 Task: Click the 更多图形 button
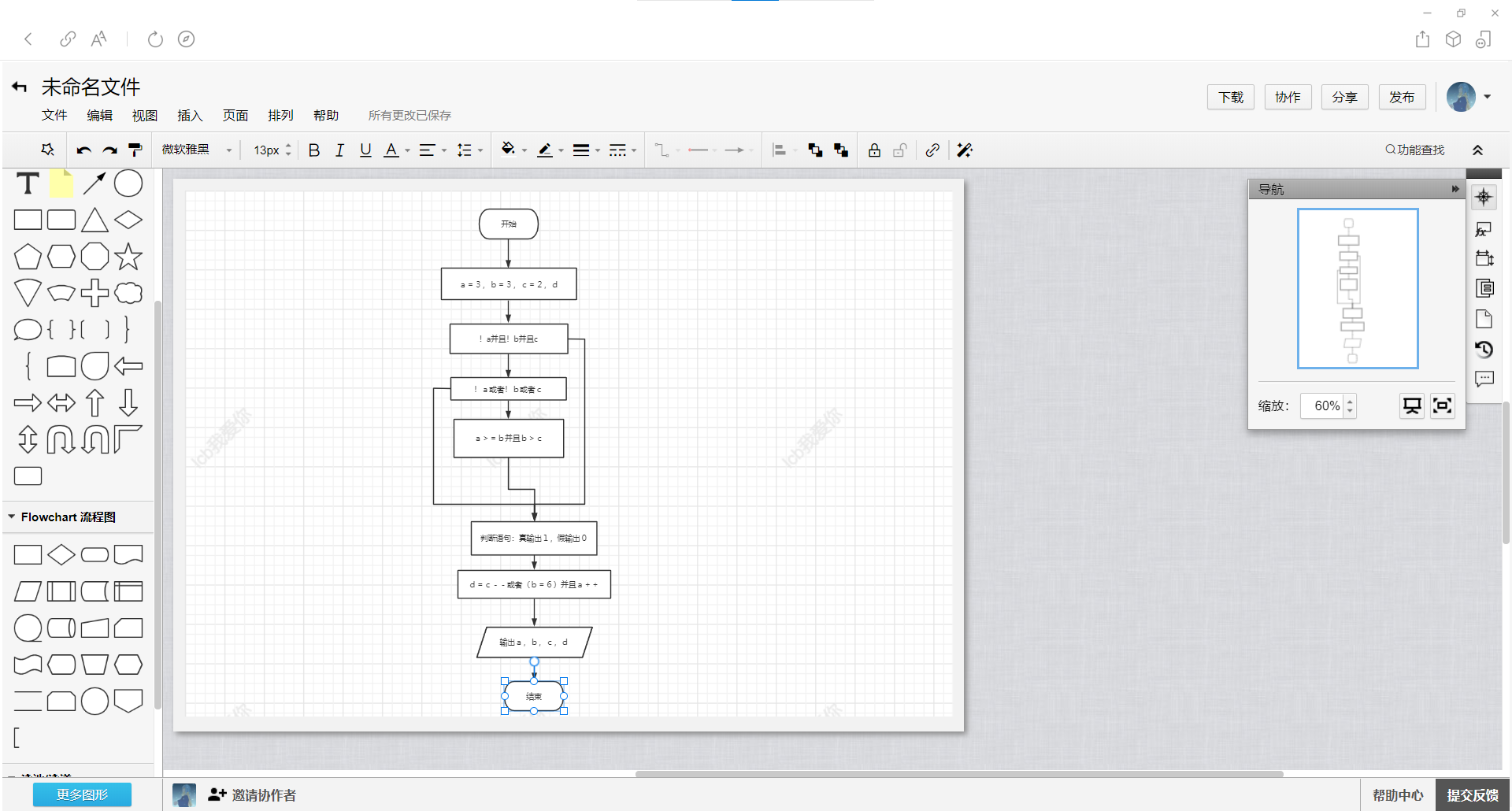click(x=82, y=794)
